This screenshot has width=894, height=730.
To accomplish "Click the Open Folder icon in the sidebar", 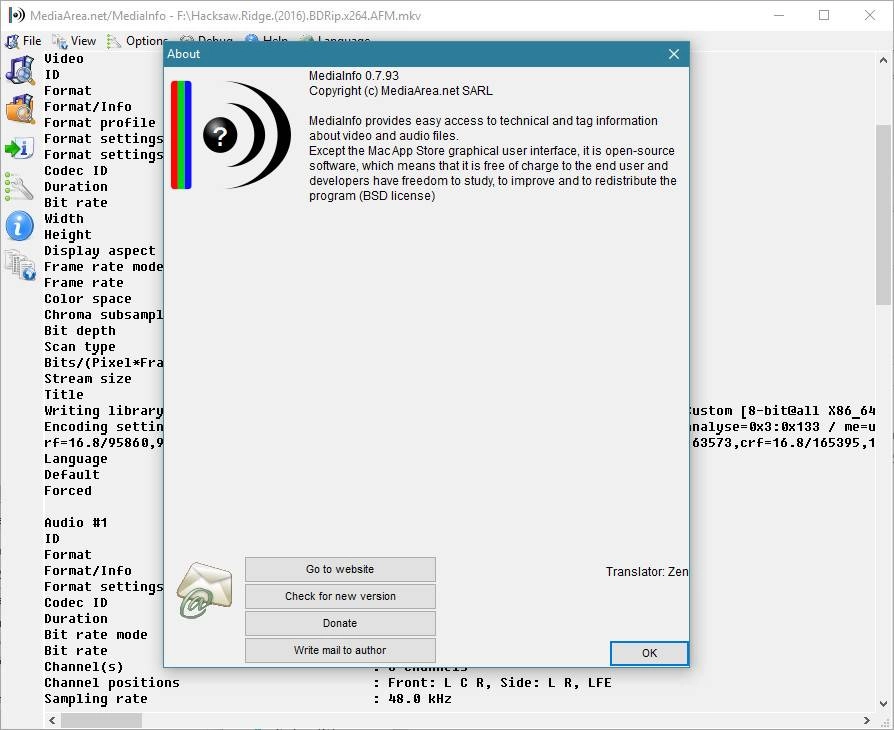I will click(20, 109).
